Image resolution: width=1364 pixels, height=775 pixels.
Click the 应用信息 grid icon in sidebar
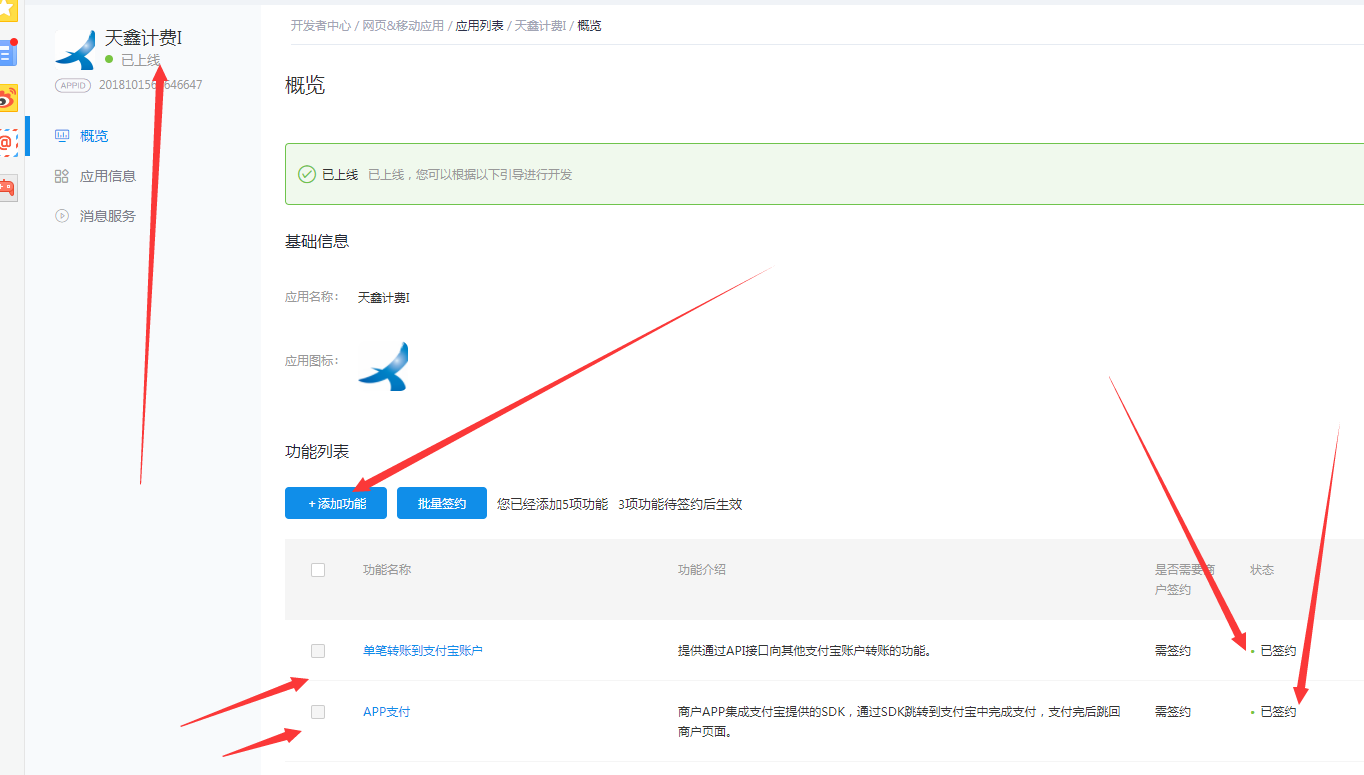tap(62, 176)
